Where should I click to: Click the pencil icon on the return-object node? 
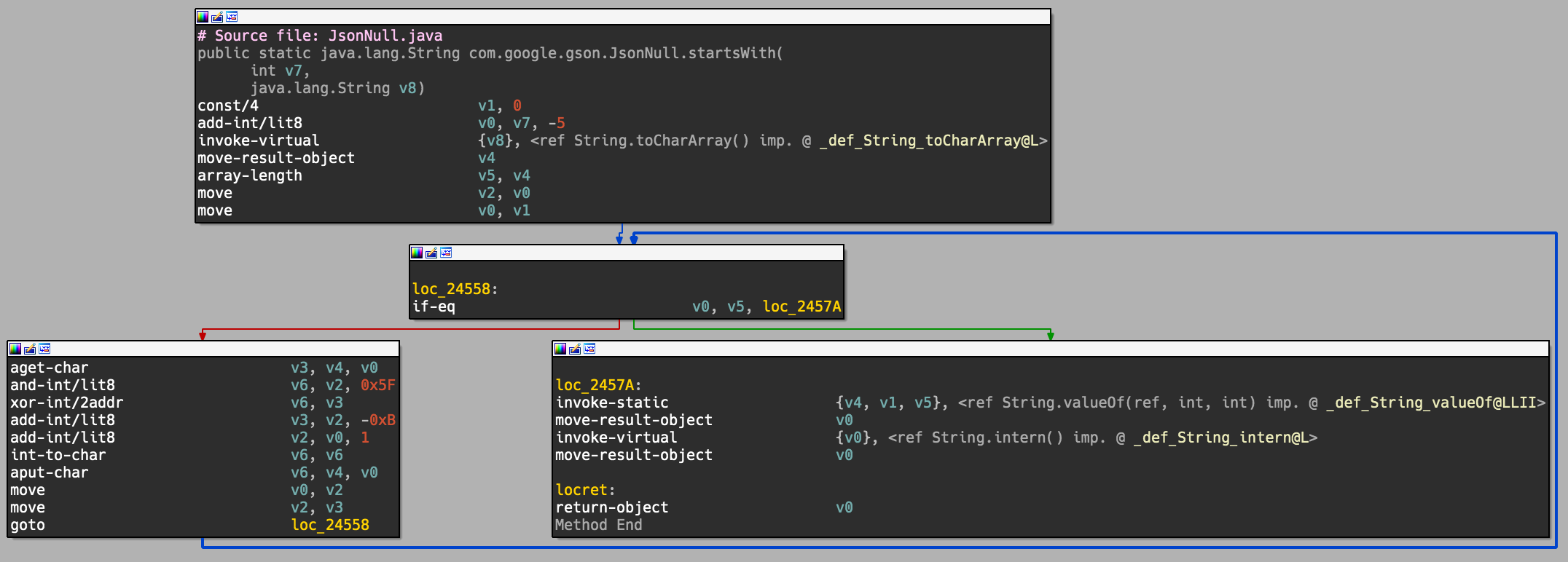tap(575, 349)
